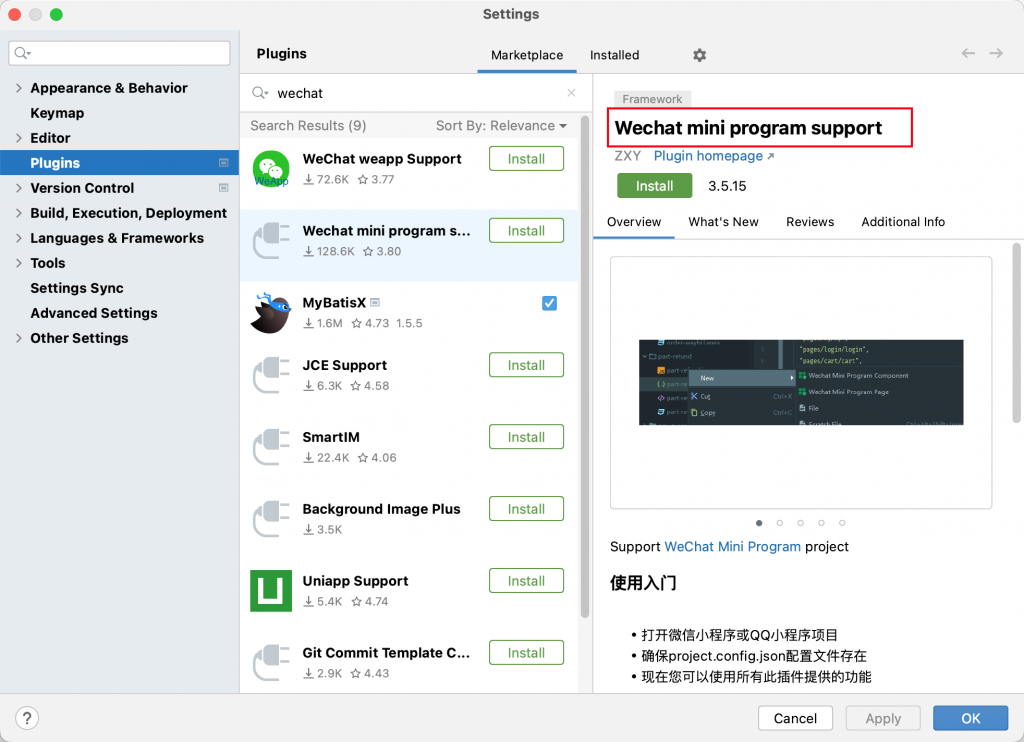The width and height of the screenshot is (1024, 742).
Task: Install the JCE Support plugin
Action: click(x=526, y=365)
